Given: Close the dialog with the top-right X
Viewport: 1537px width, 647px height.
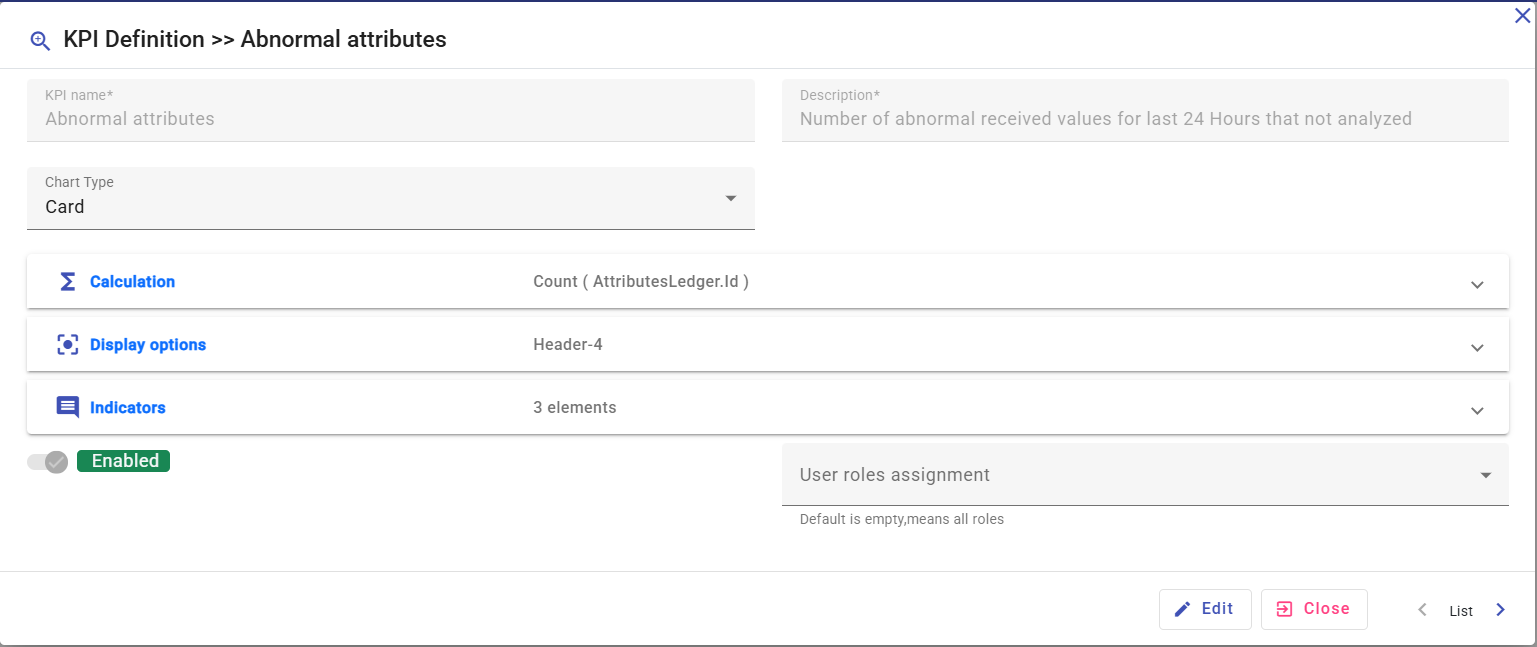Looking at the screenshot, I should 1522,15.
